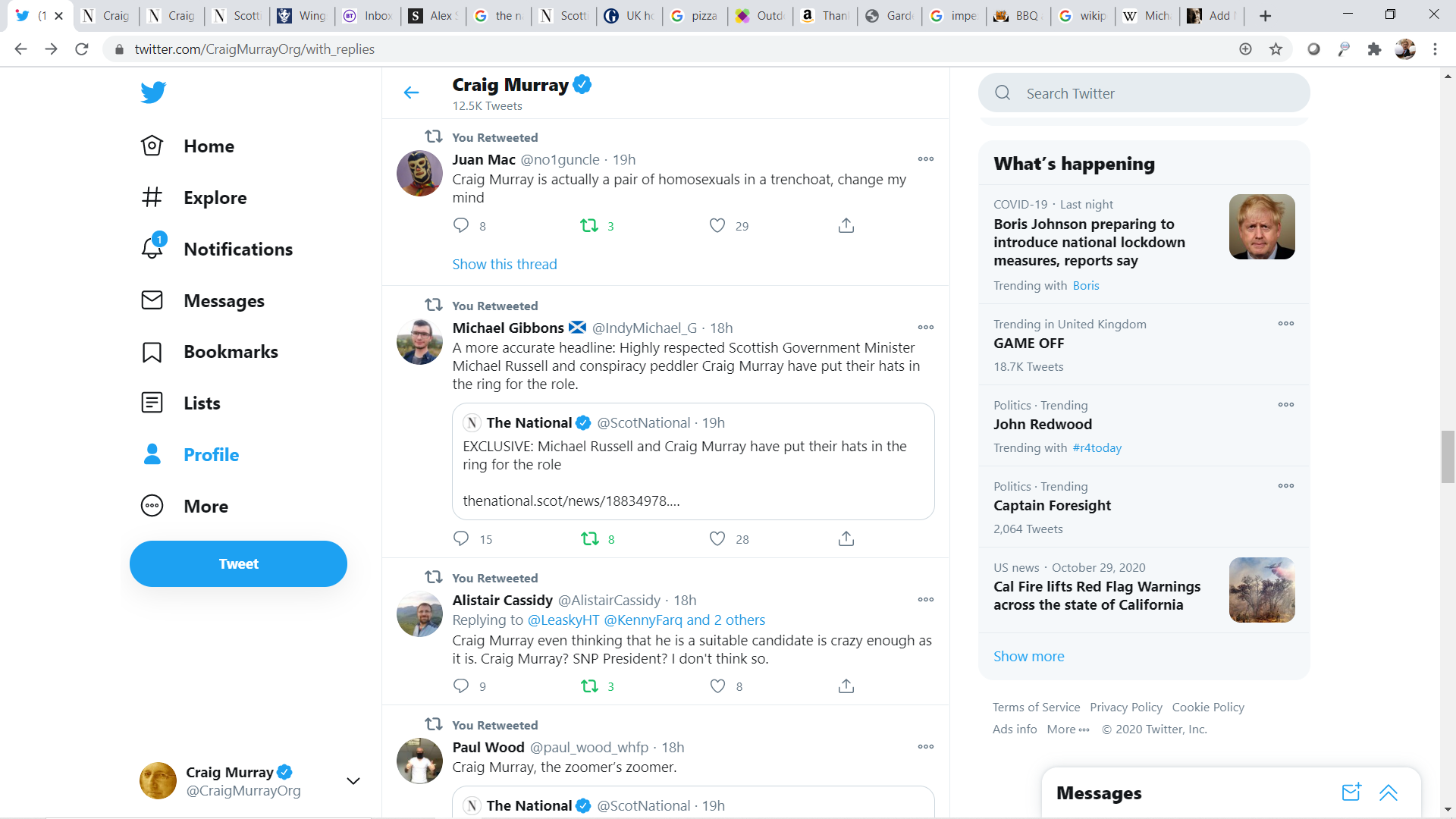Undo retweet on Juan Mac's tweet
Screen dimensions: 1456x819
pos(589,225)
